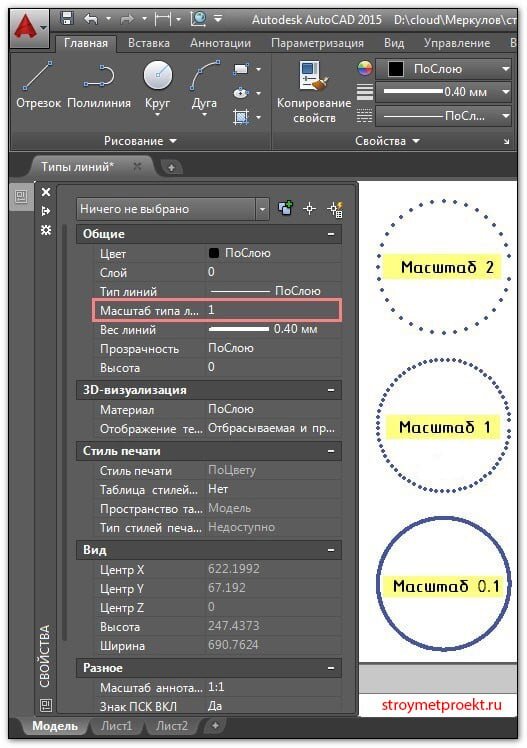The height and width of the screenshot is (748, 527).
Task: Open the ПоСлою object color dropdown swatch
Action: point(444,69)
